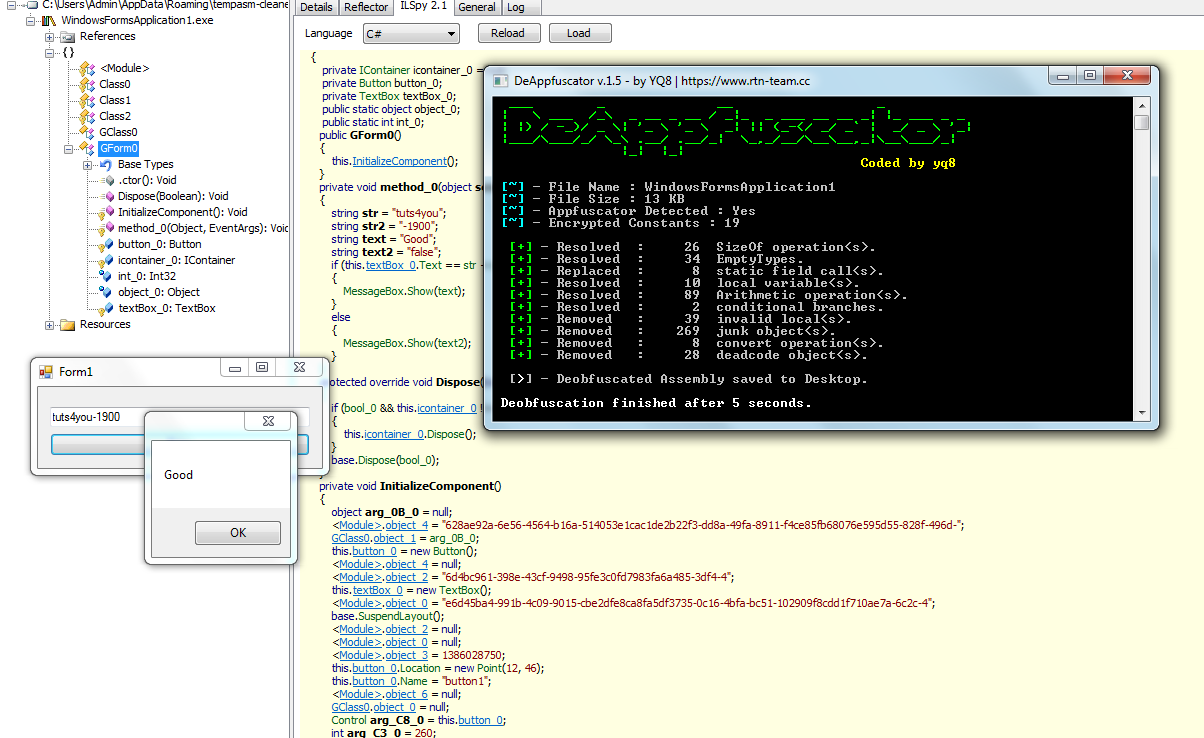
Task: Click the References folder icon
Action: (x=67, y=36)
